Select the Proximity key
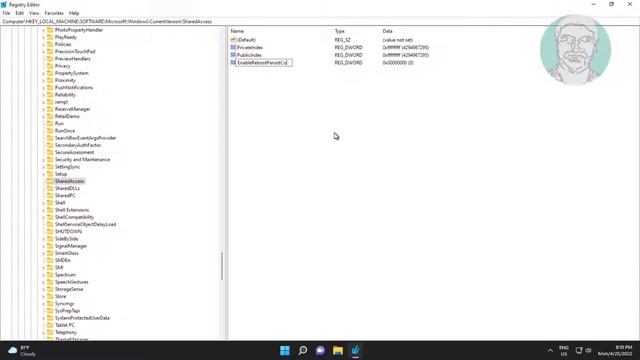Viewport: 640px width, 360px height. pos(65,80)
